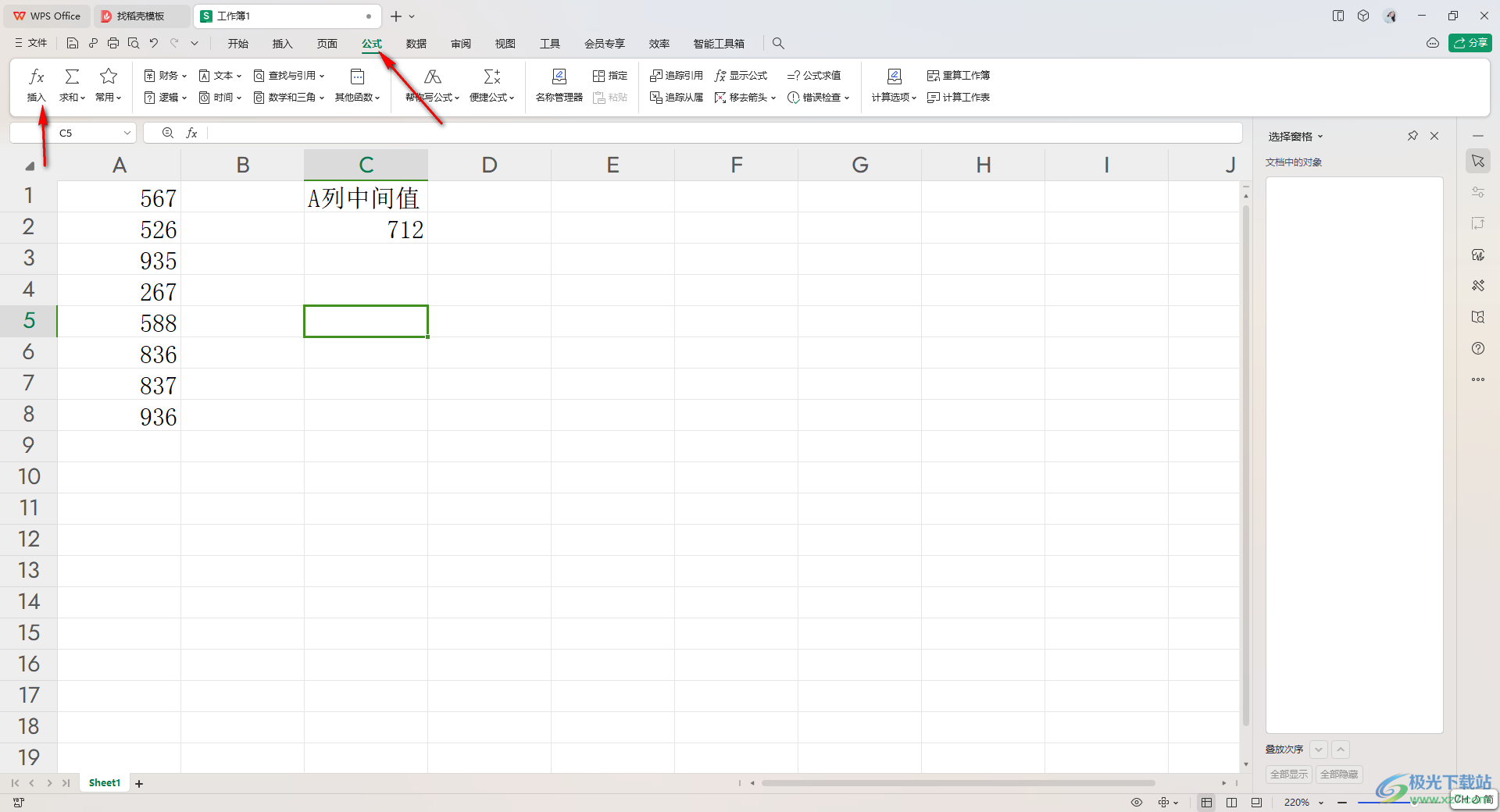Viewport: 1500px width, 812px height.
Task: Click the Hide All (全部隐藏) button
Action: point(1339,775)
